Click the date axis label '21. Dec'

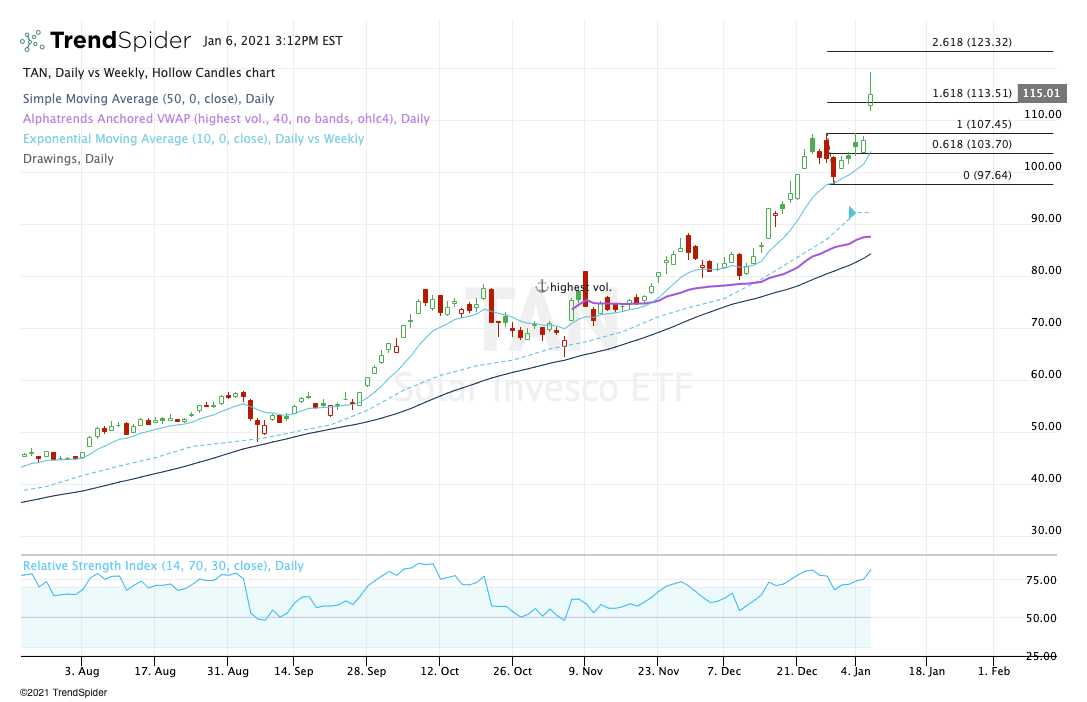(x=797, y=671)
